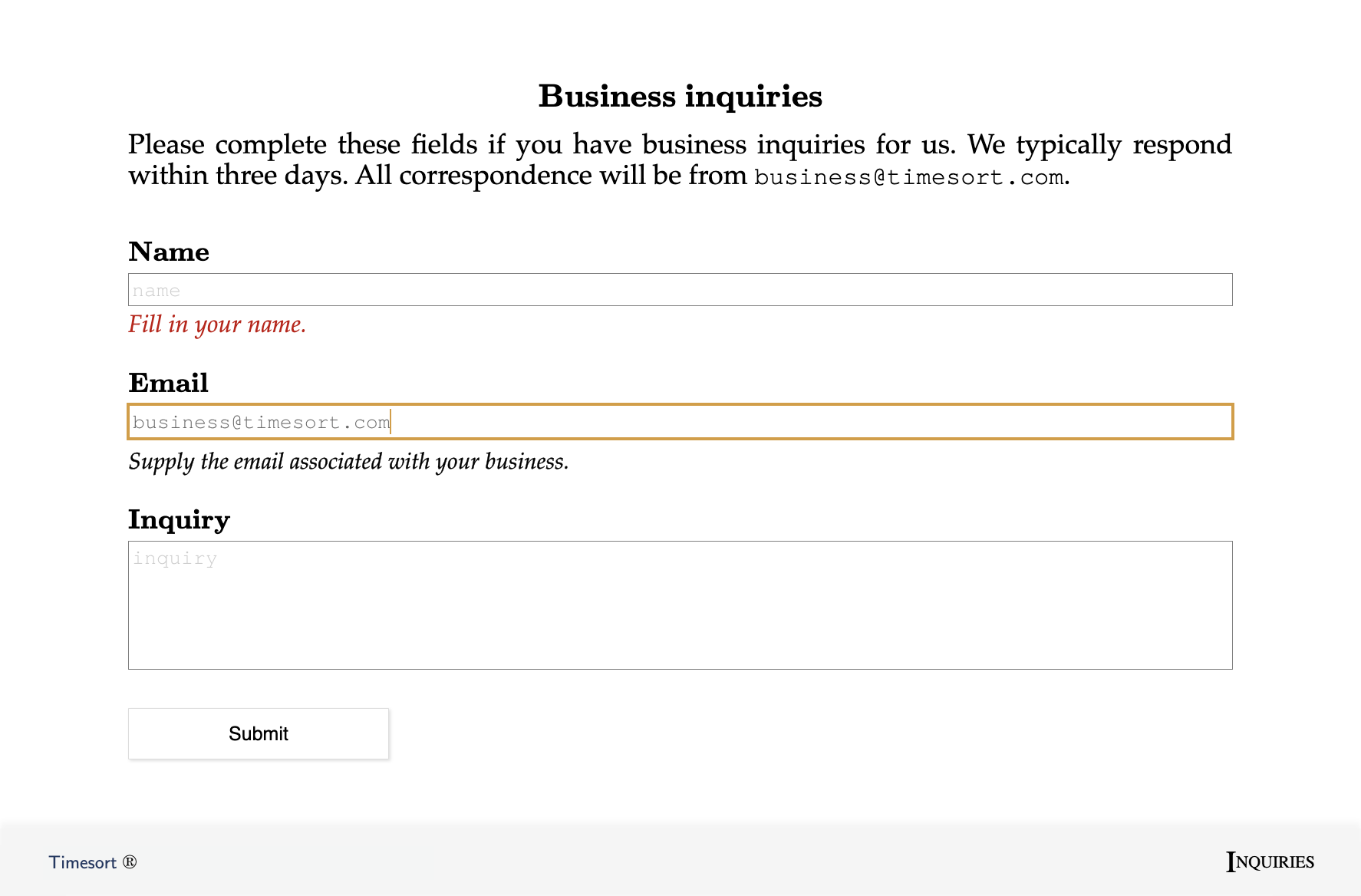The image size is (1361, 896).
Task: Submit the business inquiry form
Action: click(x=259, y=733)
